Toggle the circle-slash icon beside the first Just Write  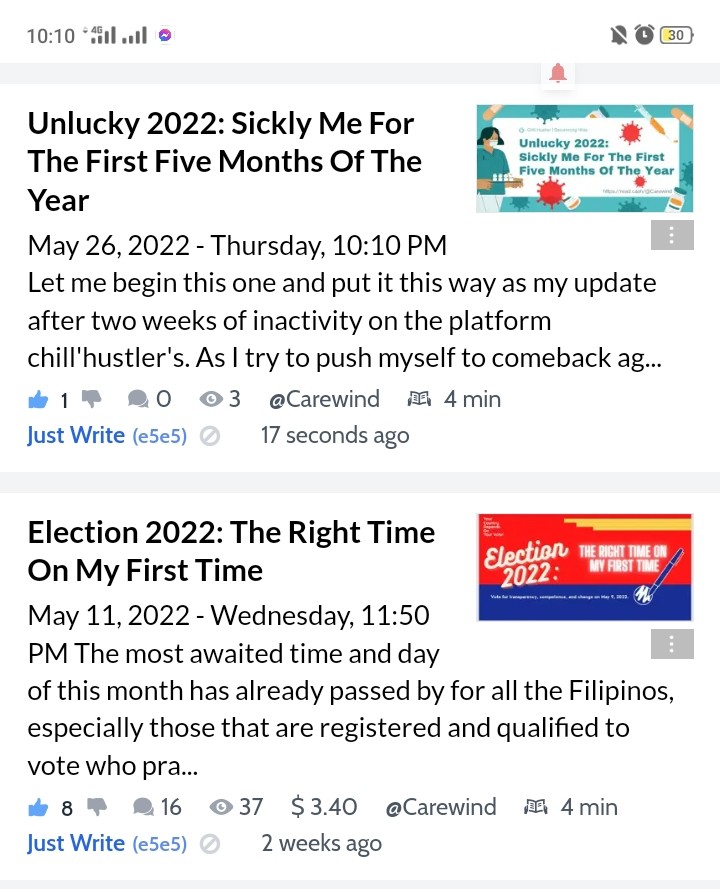(x=210, y=436)
